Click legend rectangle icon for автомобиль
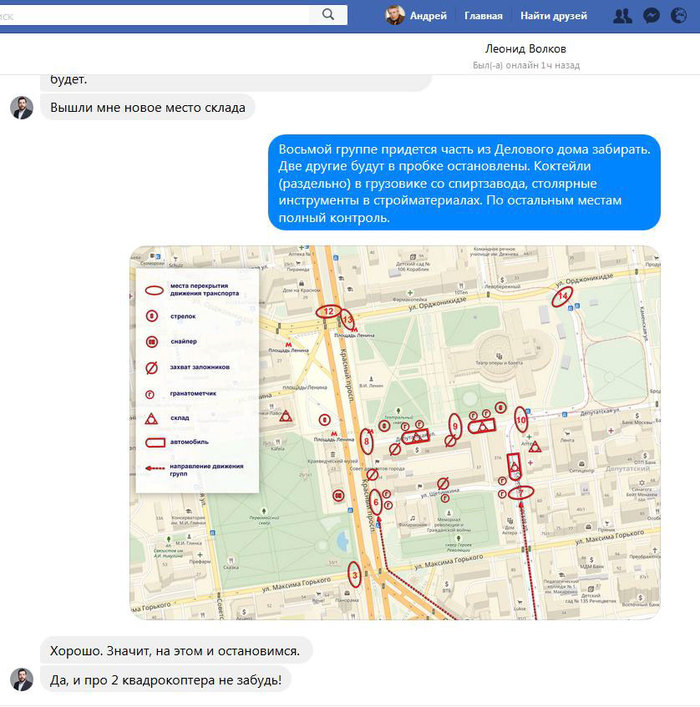Viewport: 700px width, 707px height. click(x=155, y=442)
